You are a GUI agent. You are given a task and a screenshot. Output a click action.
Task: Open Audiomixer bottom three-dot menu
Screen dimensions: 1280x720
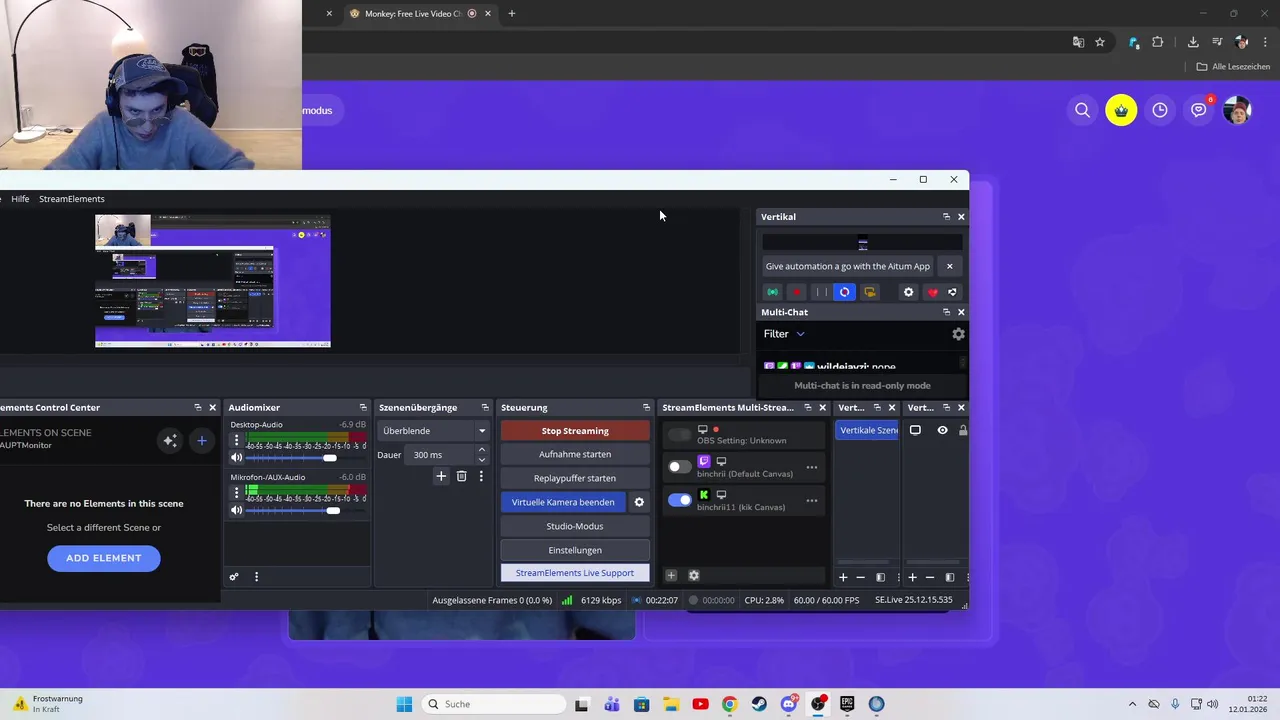tap(256, 577)
